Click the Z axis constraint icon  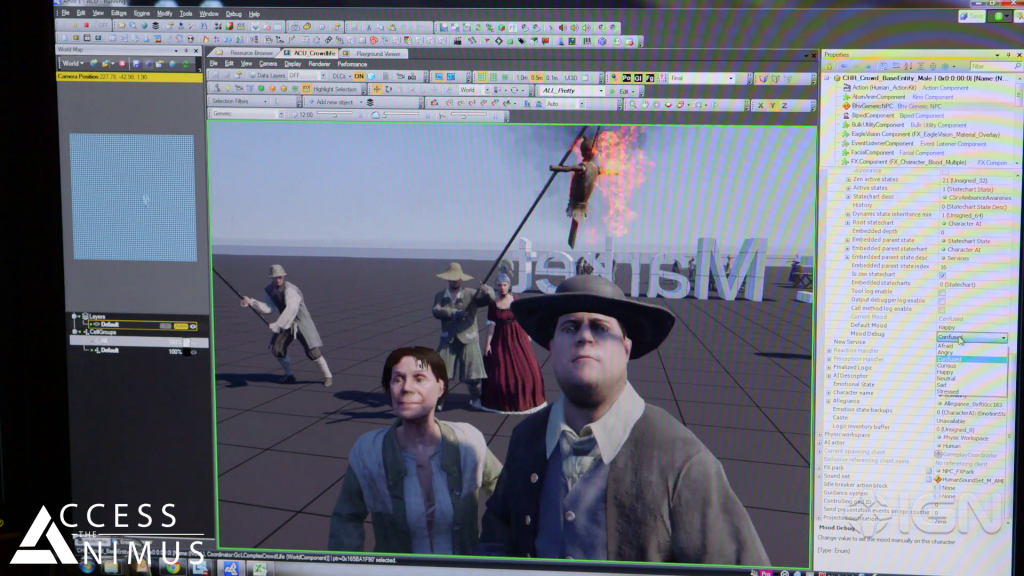click(x=786, y=103)
